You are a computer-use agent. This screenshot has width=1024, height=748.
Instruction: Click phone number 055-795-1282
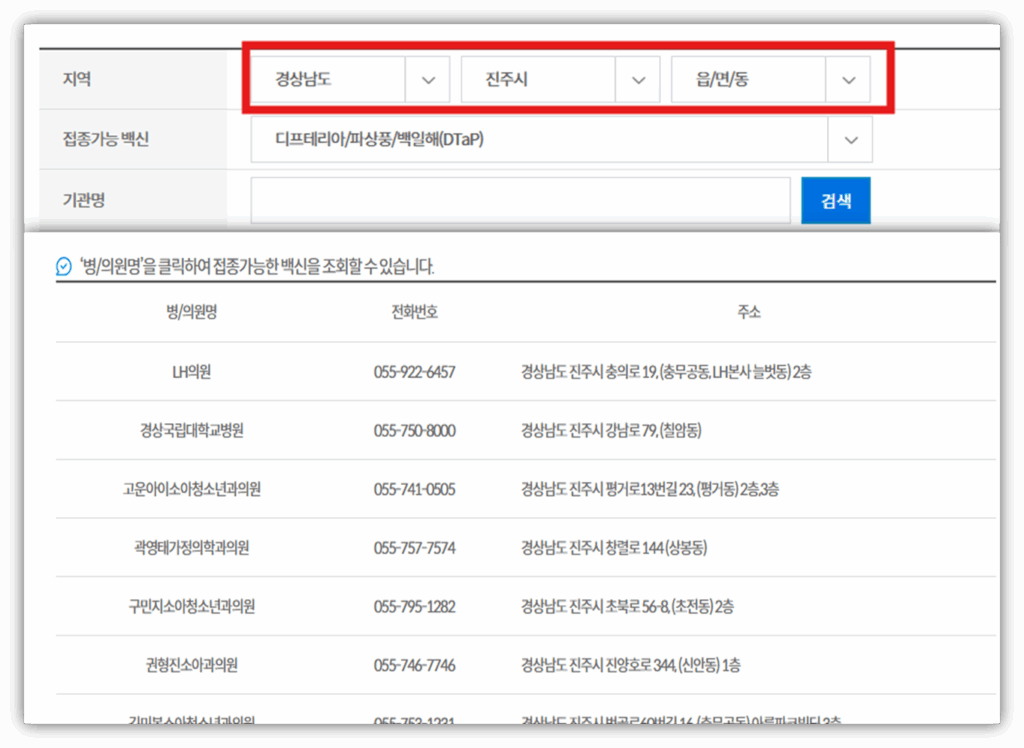415,607
